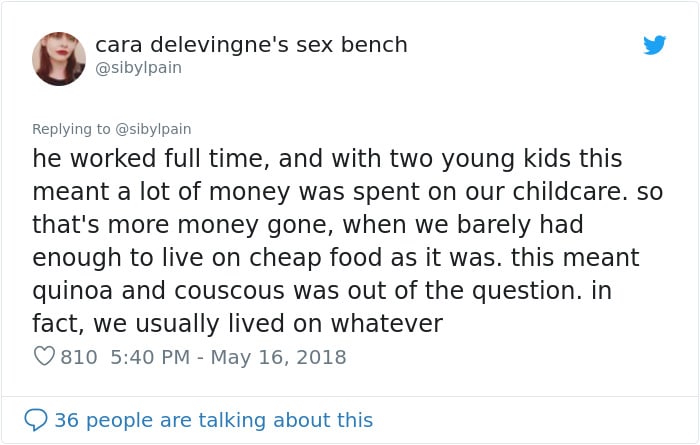Open the user's profile picture
This screenshot has width=700, height=445.
click(x=59, y=58)
